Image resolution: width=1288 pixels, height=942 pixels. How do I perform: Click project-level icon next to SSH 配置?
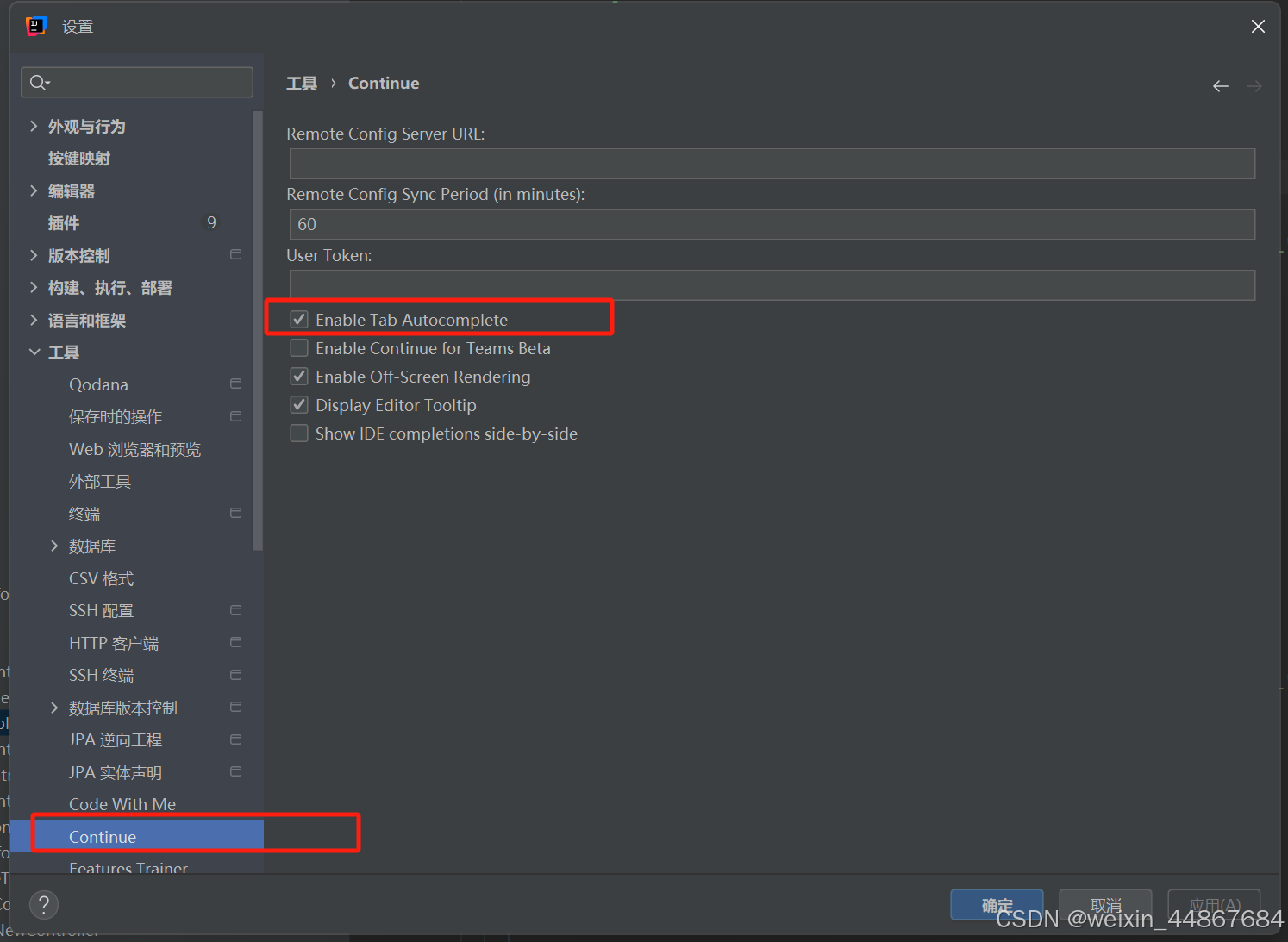point(235,610)
